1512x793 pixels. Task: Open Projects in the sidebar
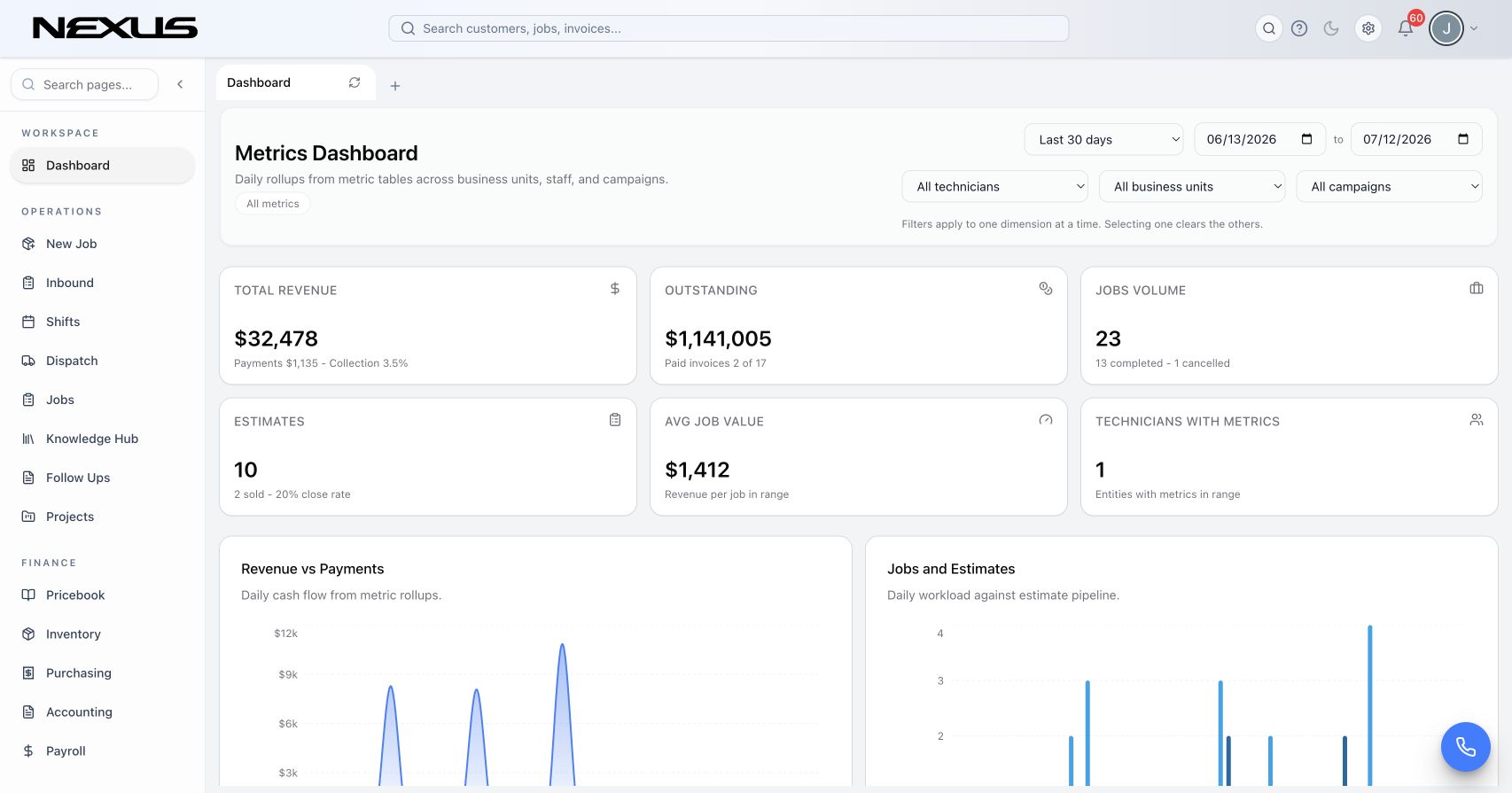(x=102, y=517)
